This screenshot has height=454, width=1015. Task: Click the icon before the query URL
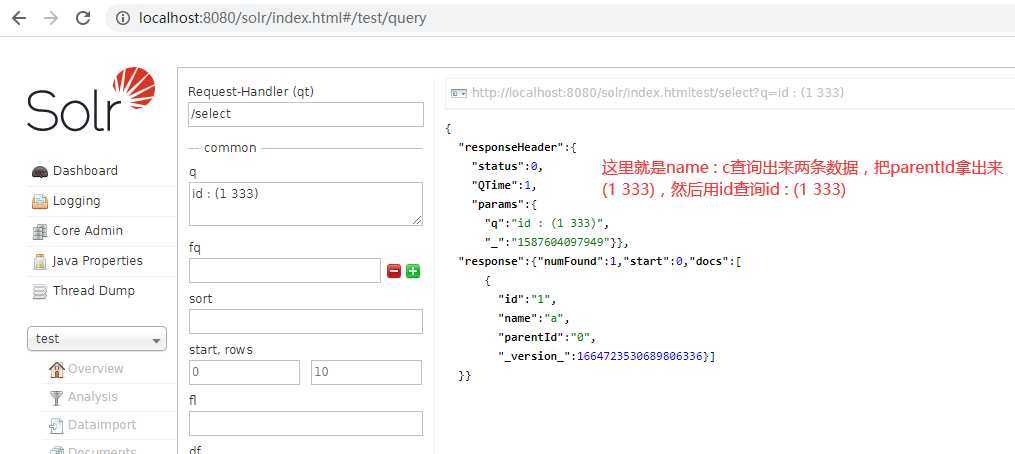click(x=459, y=93)
